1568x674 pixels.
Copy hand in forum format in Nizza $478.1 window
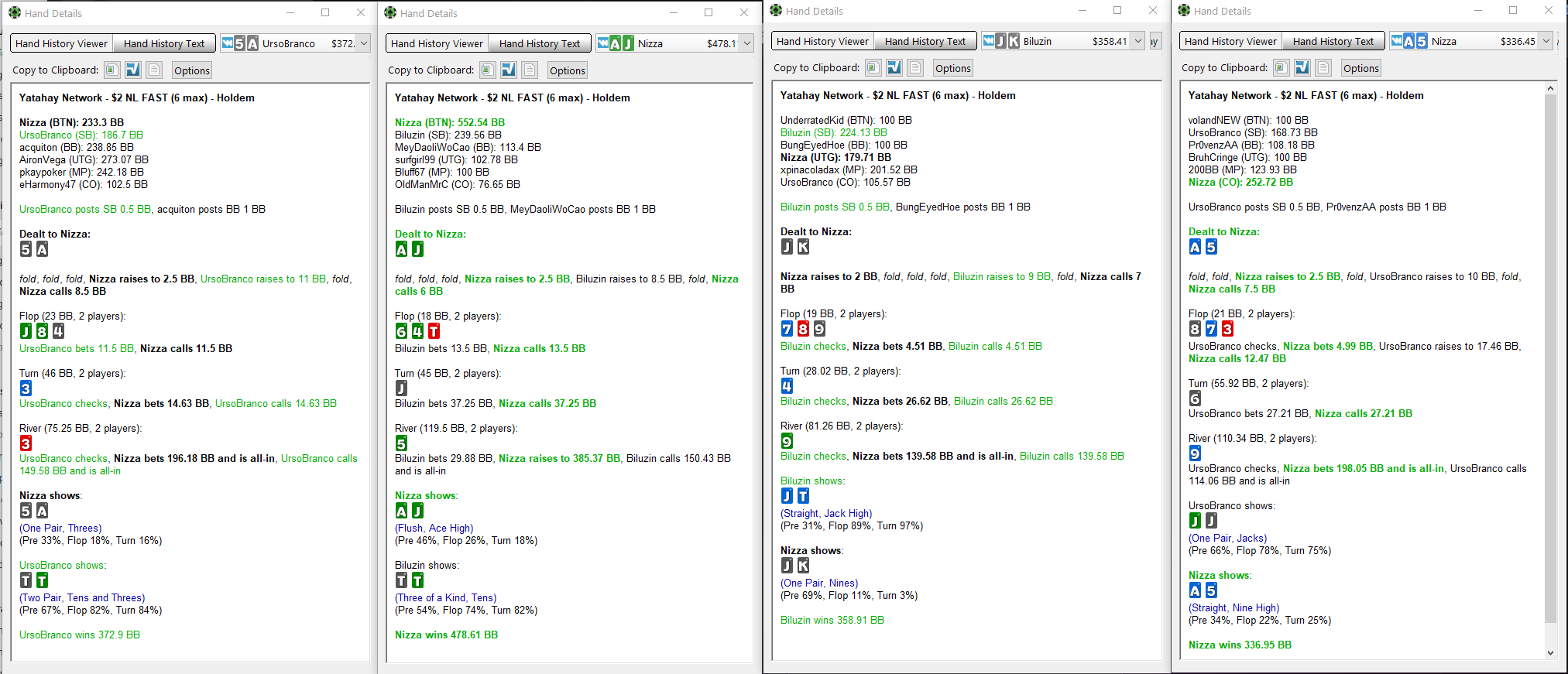pos(509,70)
